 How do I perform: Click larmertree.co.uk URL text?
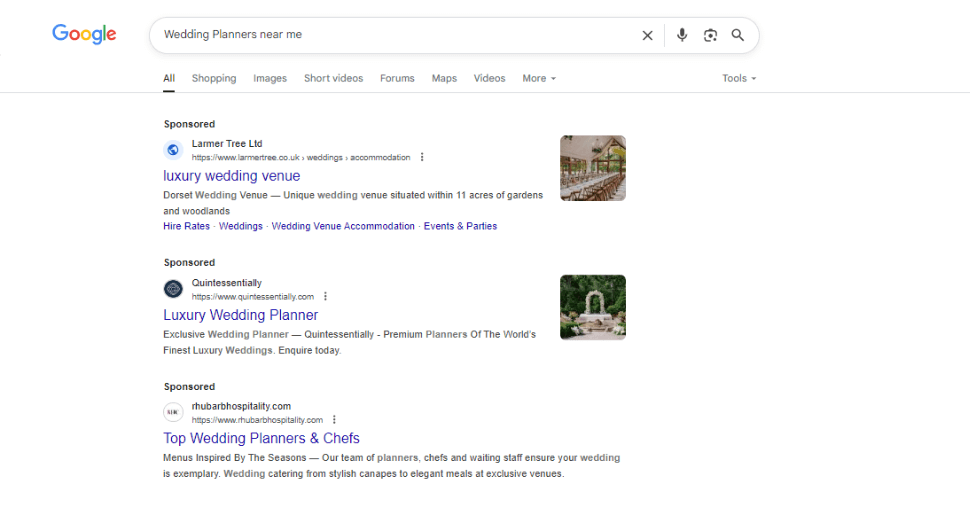301,158
